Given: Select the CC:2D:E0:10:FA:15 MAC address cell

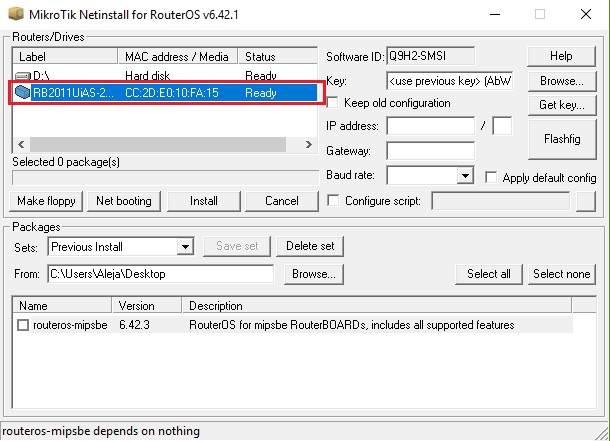Looking at the screenshot, I should 172,93.
